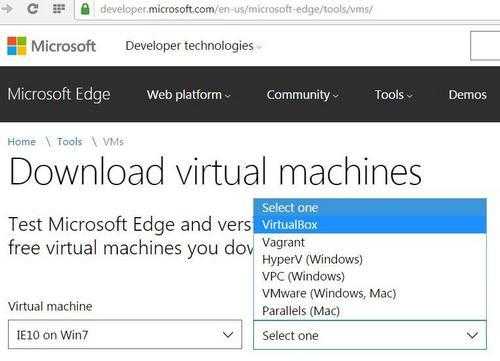Click the Microsoft Edge site title
The height and width of the screenshot is (361, 500).
coord(59,95)
